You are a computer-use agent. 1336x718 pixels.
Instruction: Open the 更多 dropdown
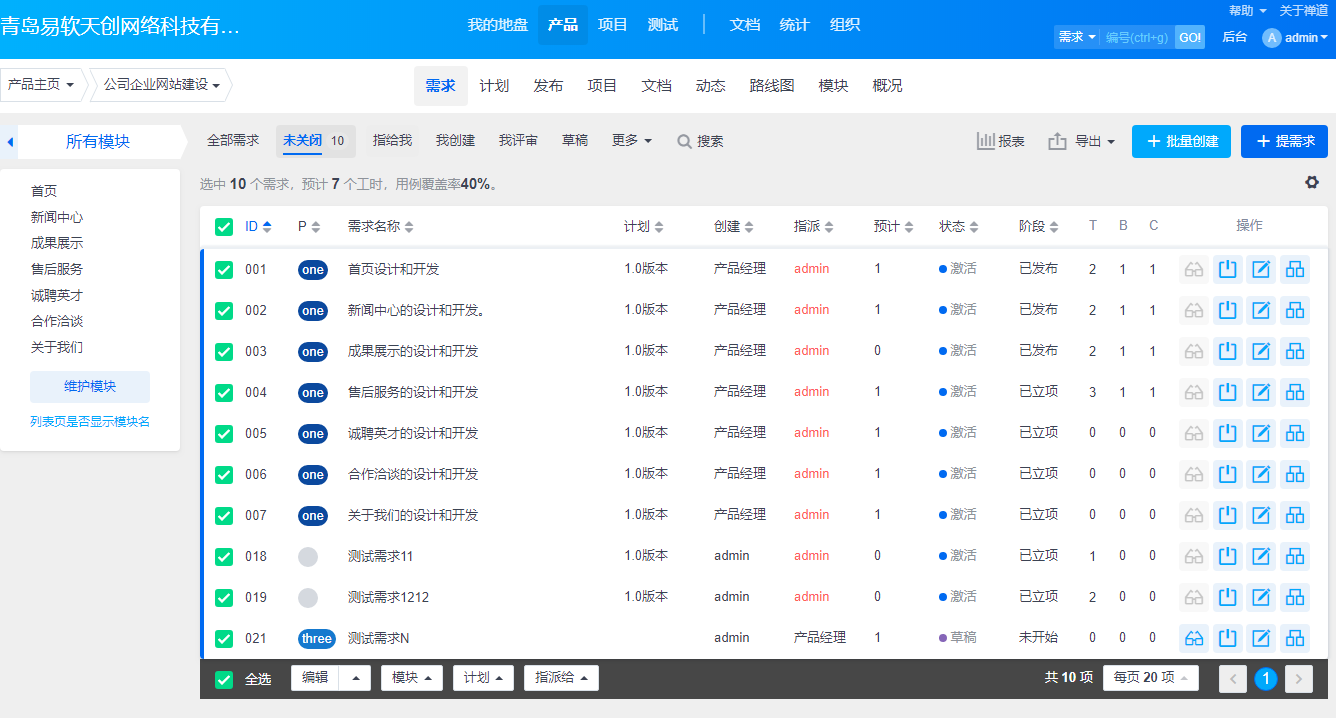point(630,141)
